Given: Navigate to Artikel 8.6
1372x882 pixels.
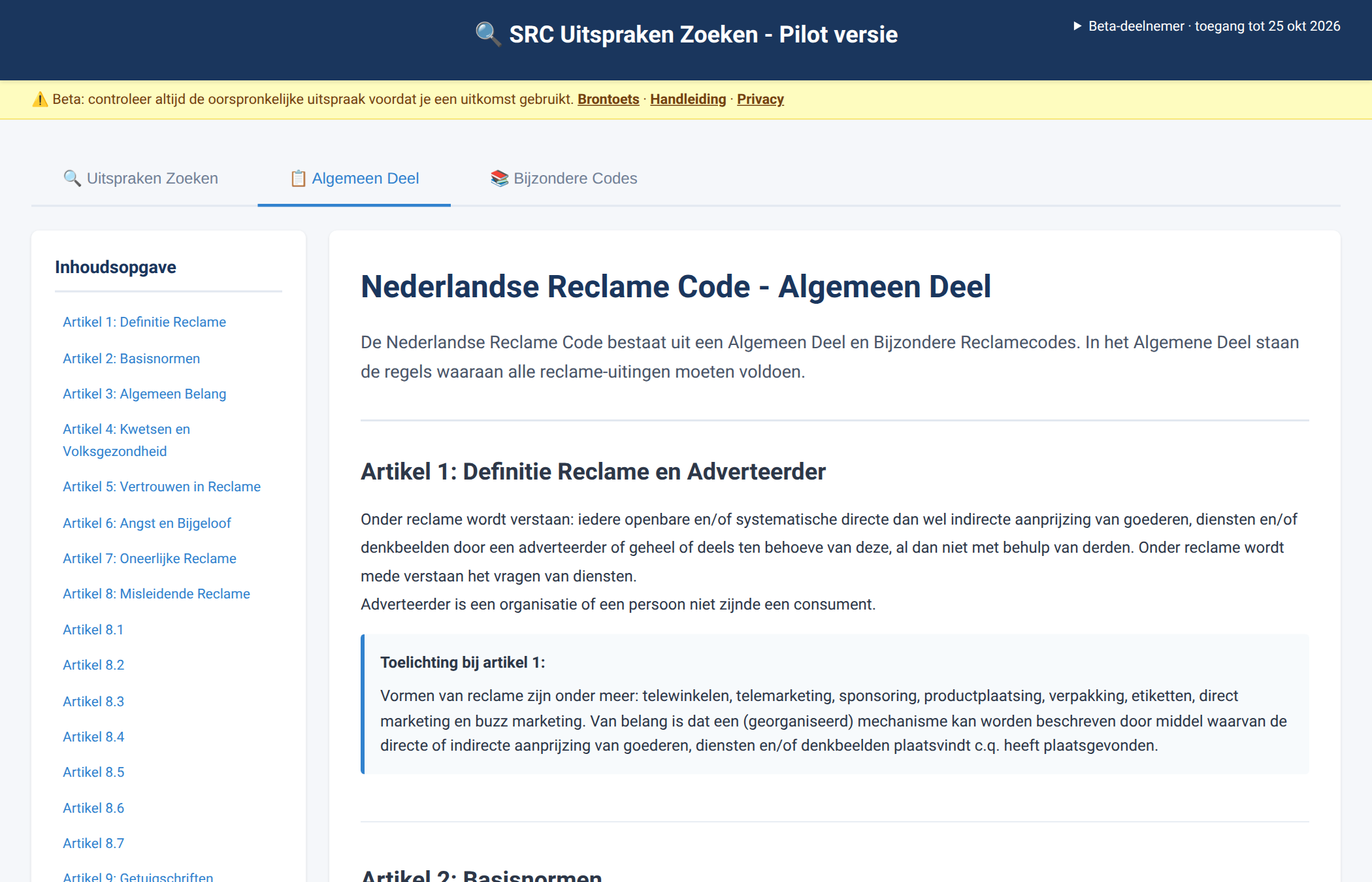Looking at the screenshot, I should coord(93,808).
